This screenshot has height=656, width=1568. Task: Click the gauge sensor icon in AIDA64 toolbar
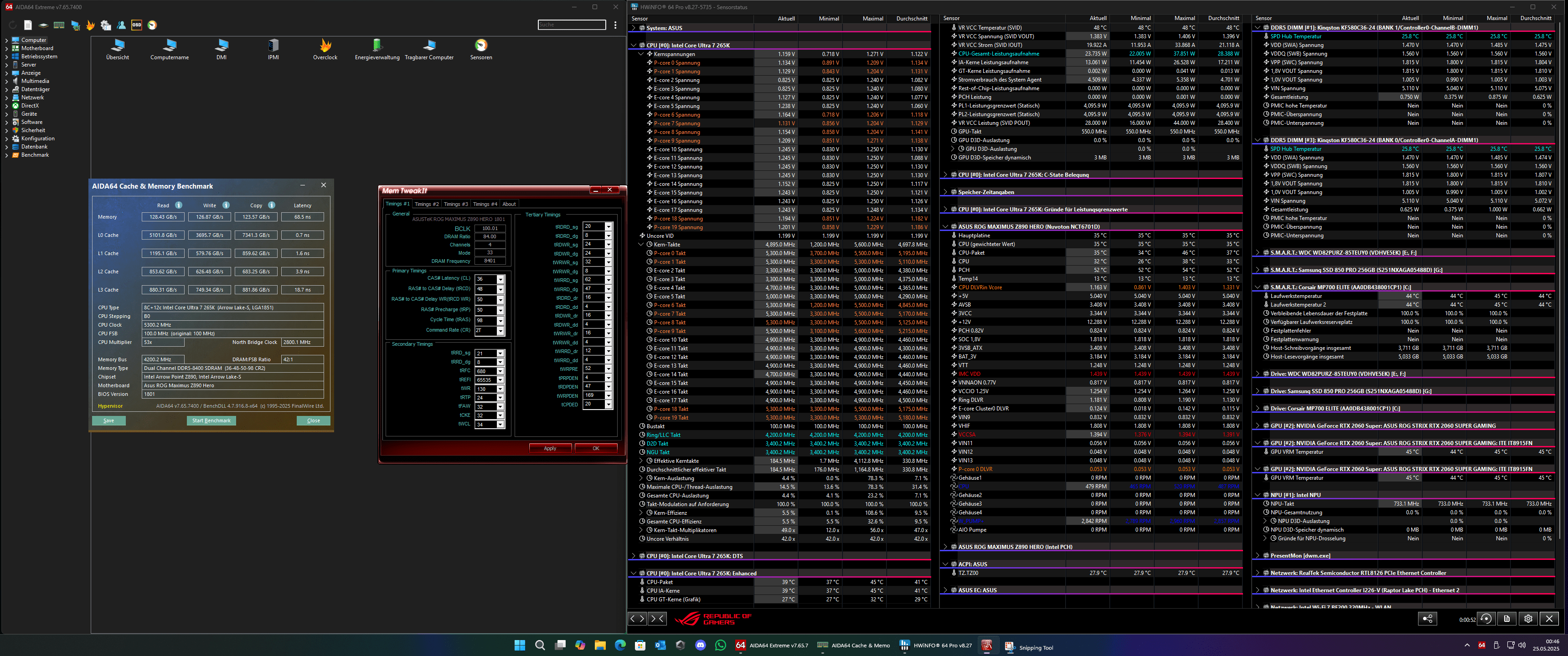[x=152, y=25]
